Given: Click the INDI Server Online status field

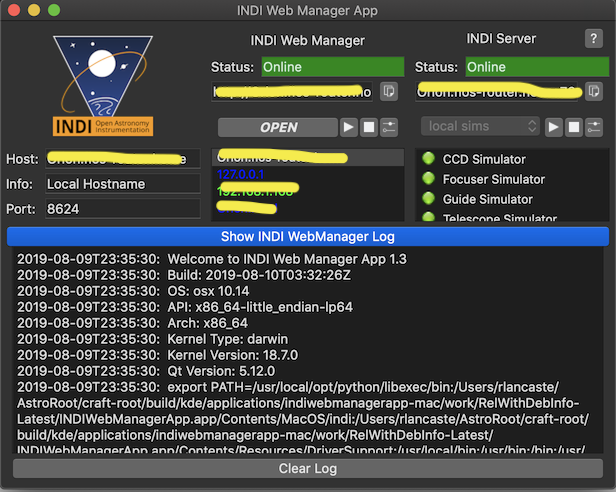Looking at the screenshot, I should tap(537, 67).
